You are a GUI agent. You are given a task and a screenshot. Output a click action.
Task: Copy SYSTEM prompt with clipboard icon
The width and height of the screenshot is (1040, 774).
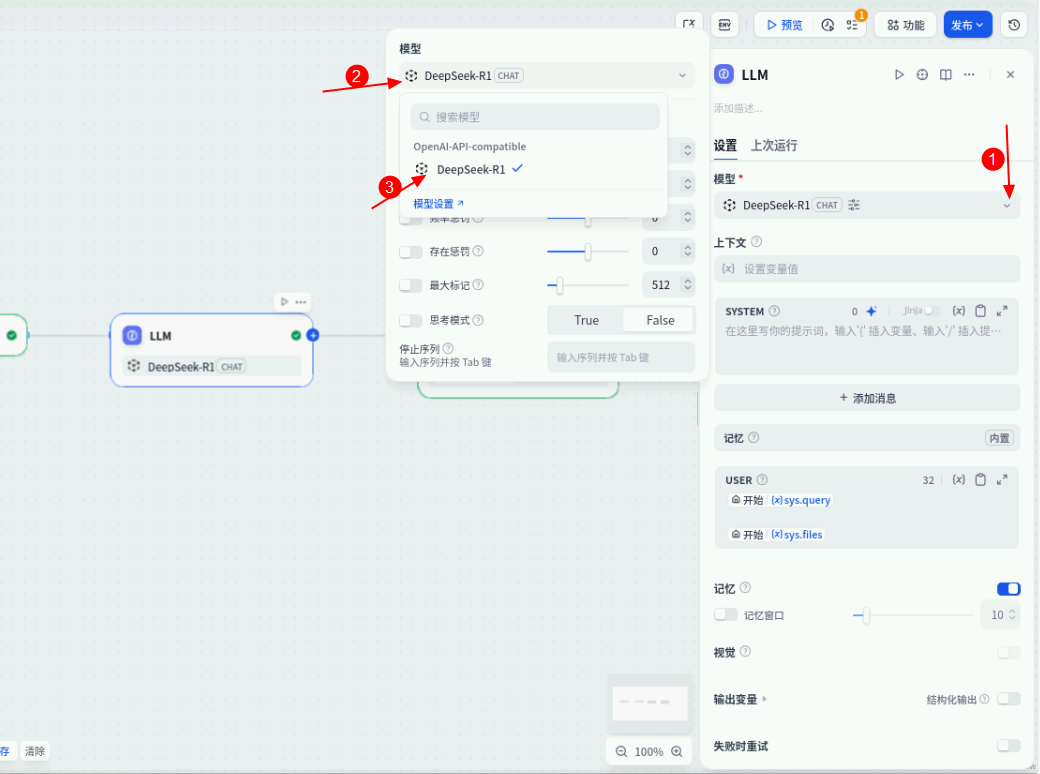click(x=980, y=311)
